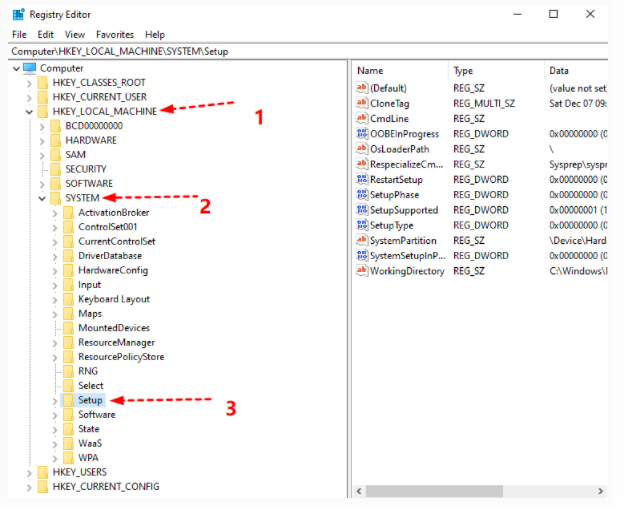Click the RNG folder icon
This screenshot has height=508, width=629.
[69, 372]
